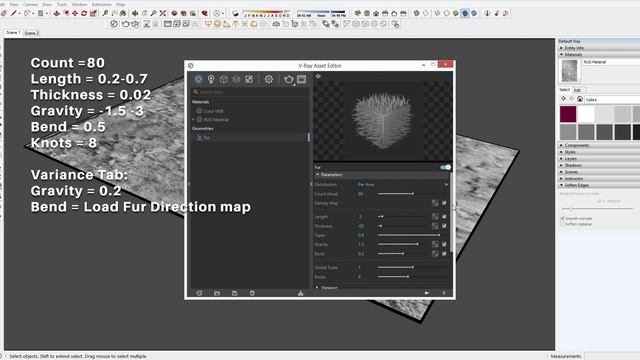Click the material home icon in Materials panel
640x360 pixels.
tap(580, 99)
